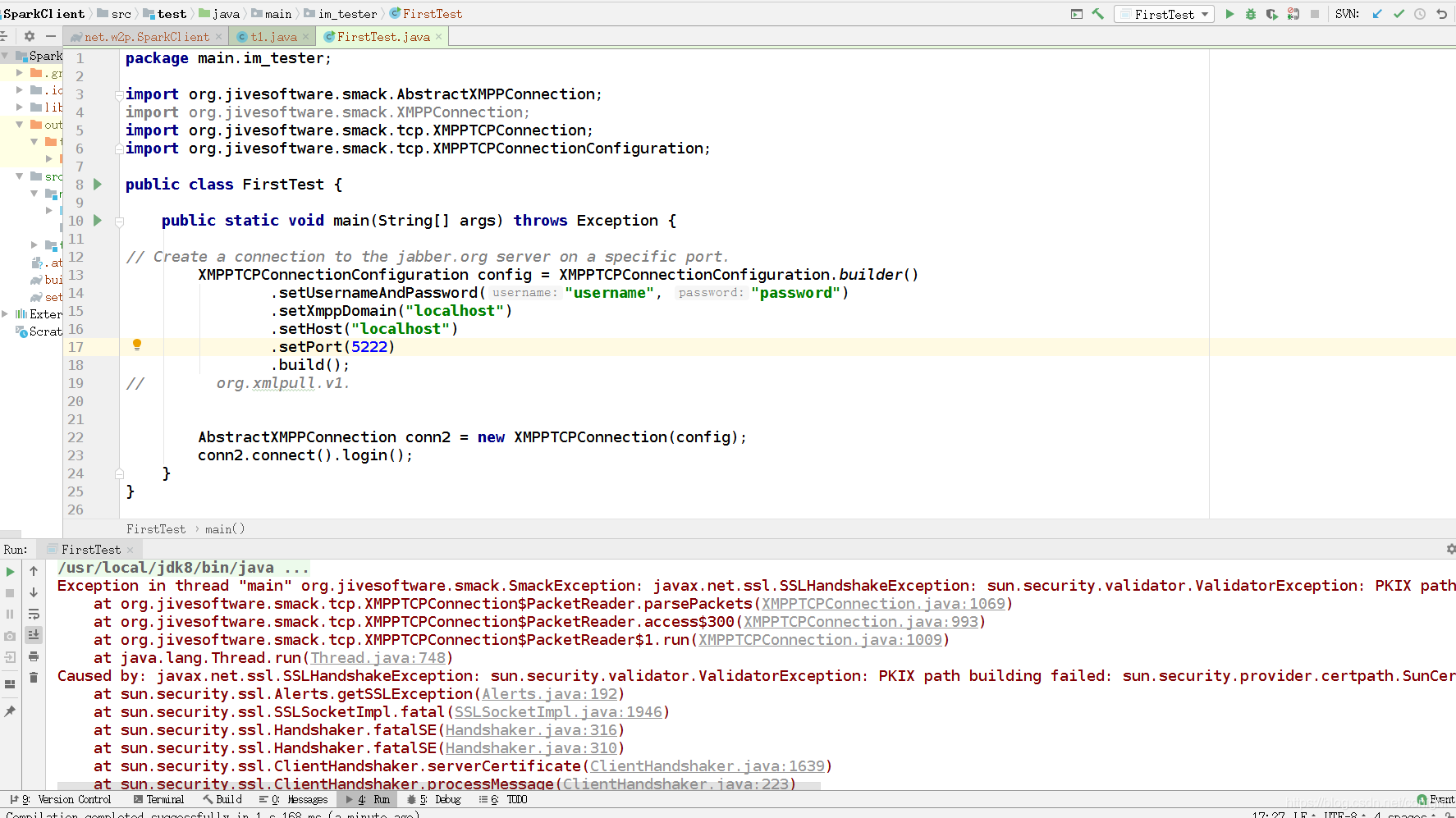The height and width of the screenshot is (818, 1456).
Task: Collapse the out folder in project tree
Action: [20, 125]
